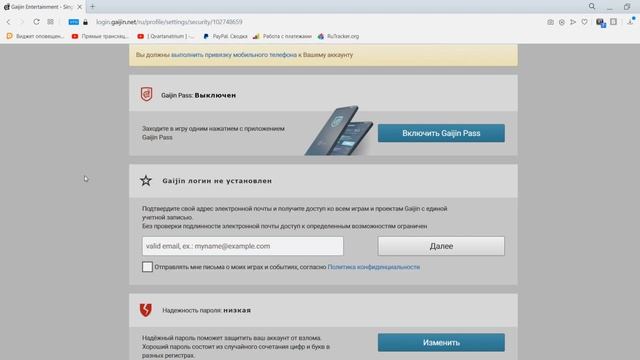Open the RuTracker.org bookmark

click(x=338, y=36)
